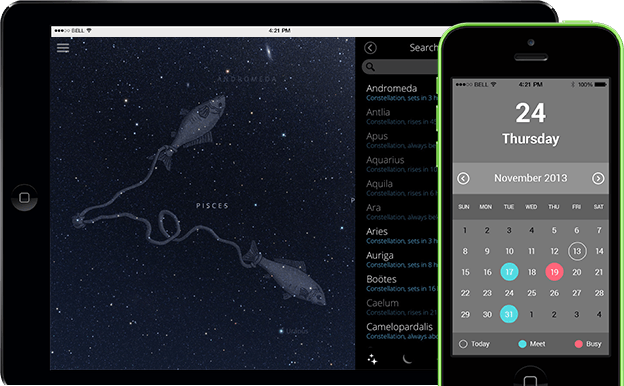The image size is (624, 386).
Task: Select the cyan-highlighted date 17
Action: tap(509, 272)
